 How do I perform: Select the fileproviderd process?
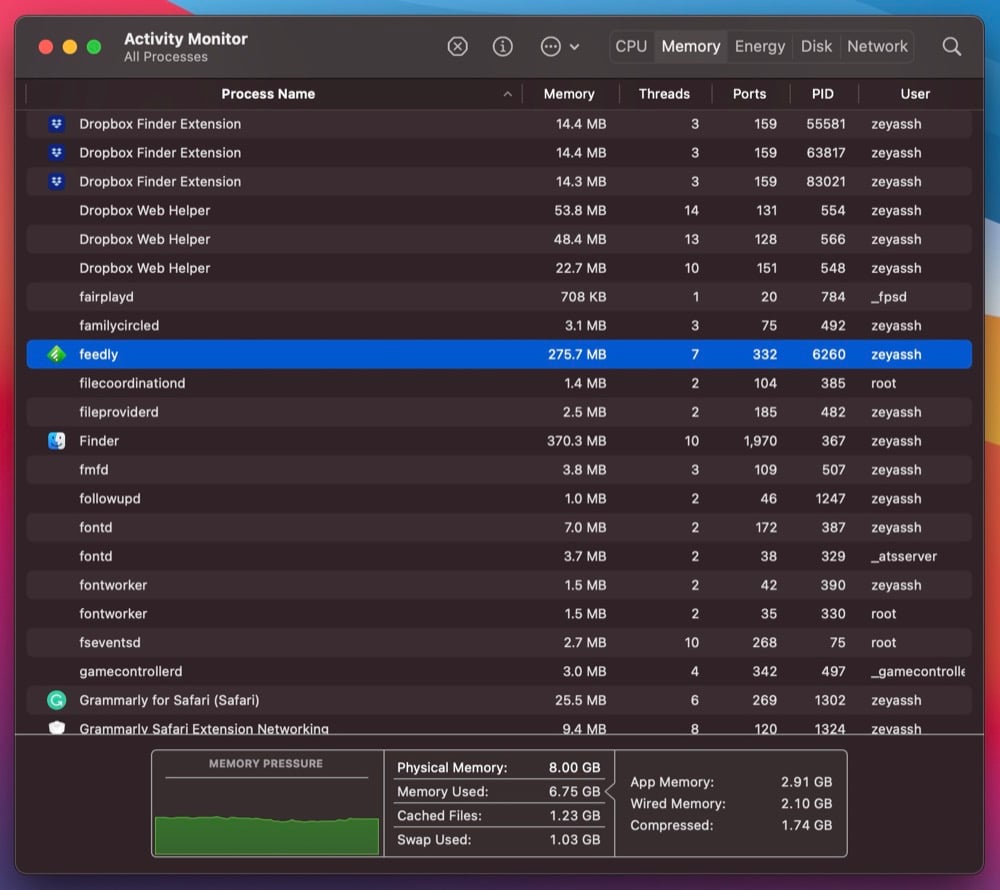click(x=499, y=412)
